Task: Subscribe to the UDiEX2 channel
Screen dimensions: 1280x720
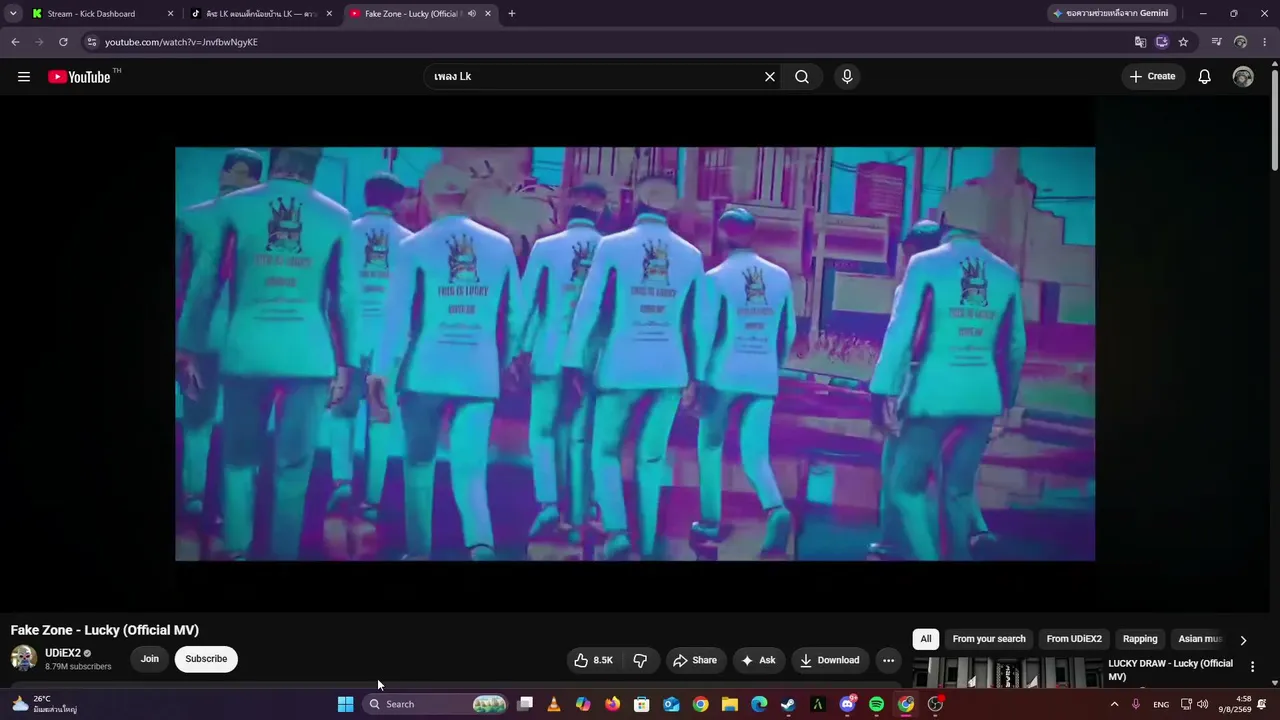Action: pos(206,659)
